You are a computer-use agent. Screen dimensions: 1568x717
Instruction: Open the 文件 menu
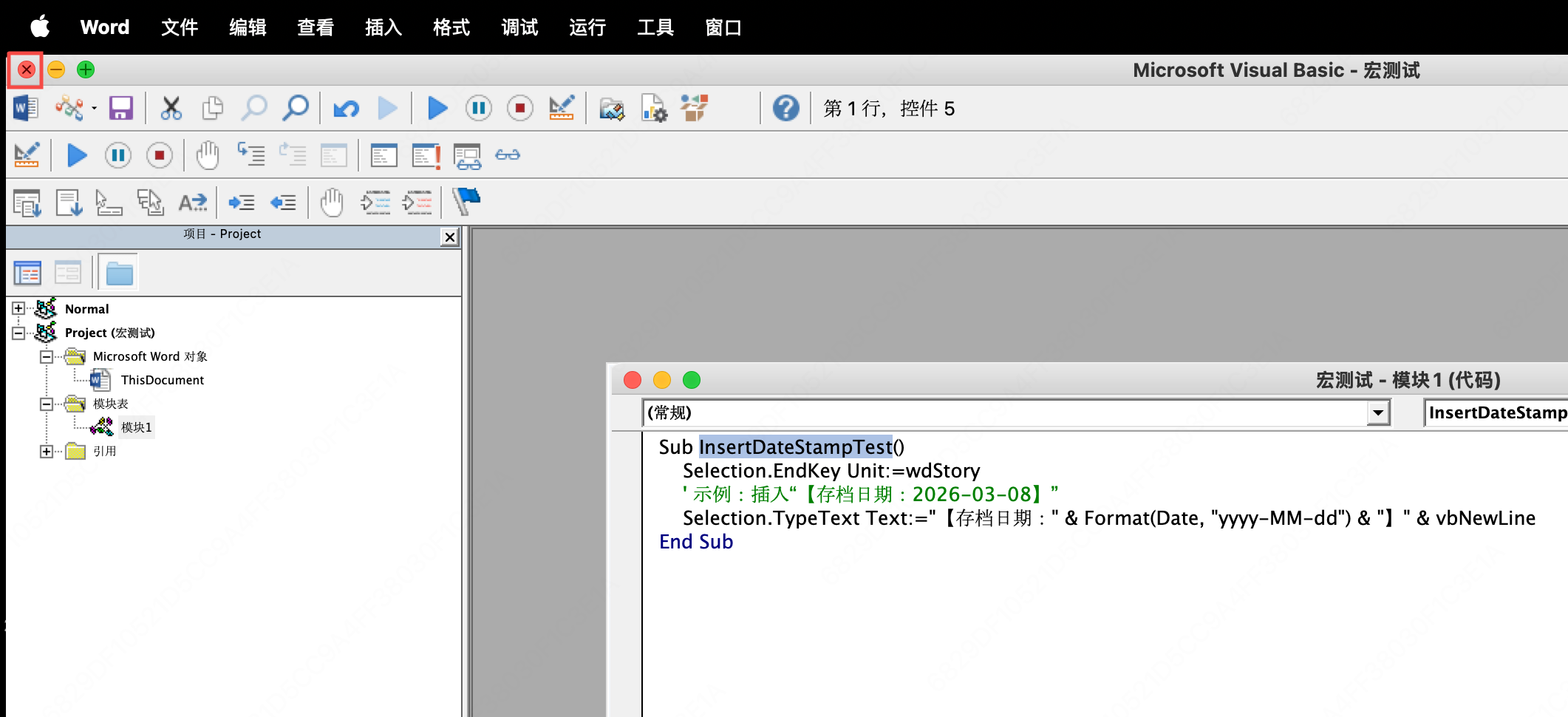pos(180,27)
